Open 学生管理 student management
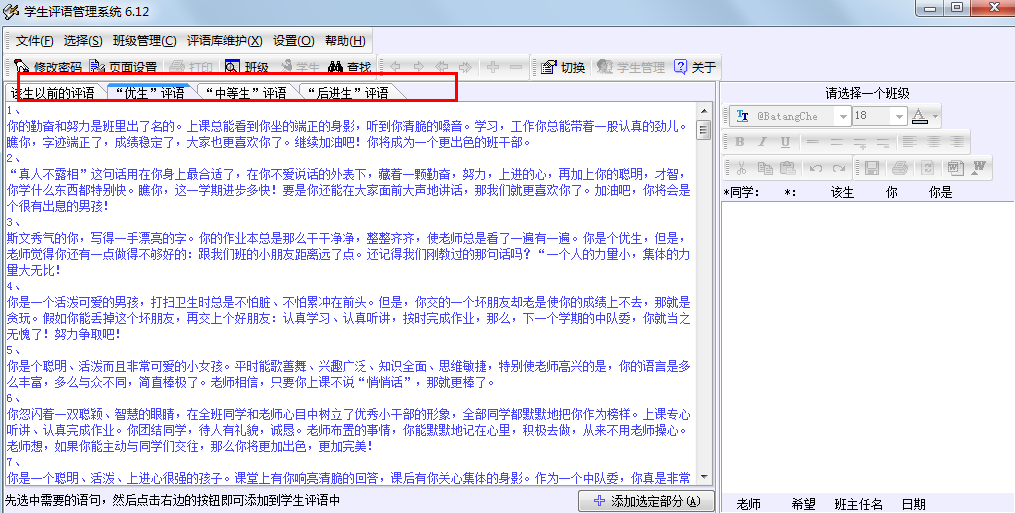This screenshot has height=513, width=1015. (631, 67)
